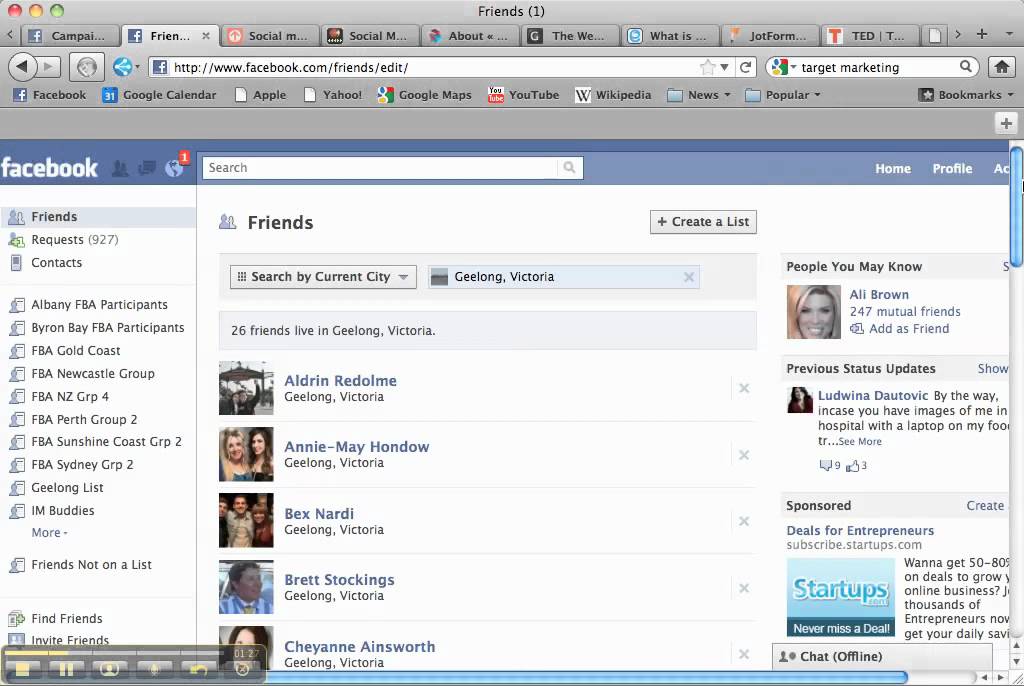Switch to the About « tab
The width and height of the screenshot is (1024, 686).
(x=469, y=36)
